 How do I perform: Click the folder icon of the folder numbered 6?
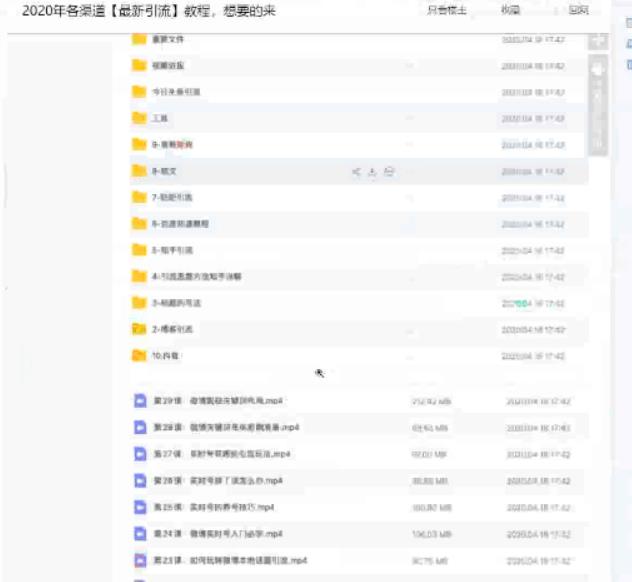pos(139,223)
